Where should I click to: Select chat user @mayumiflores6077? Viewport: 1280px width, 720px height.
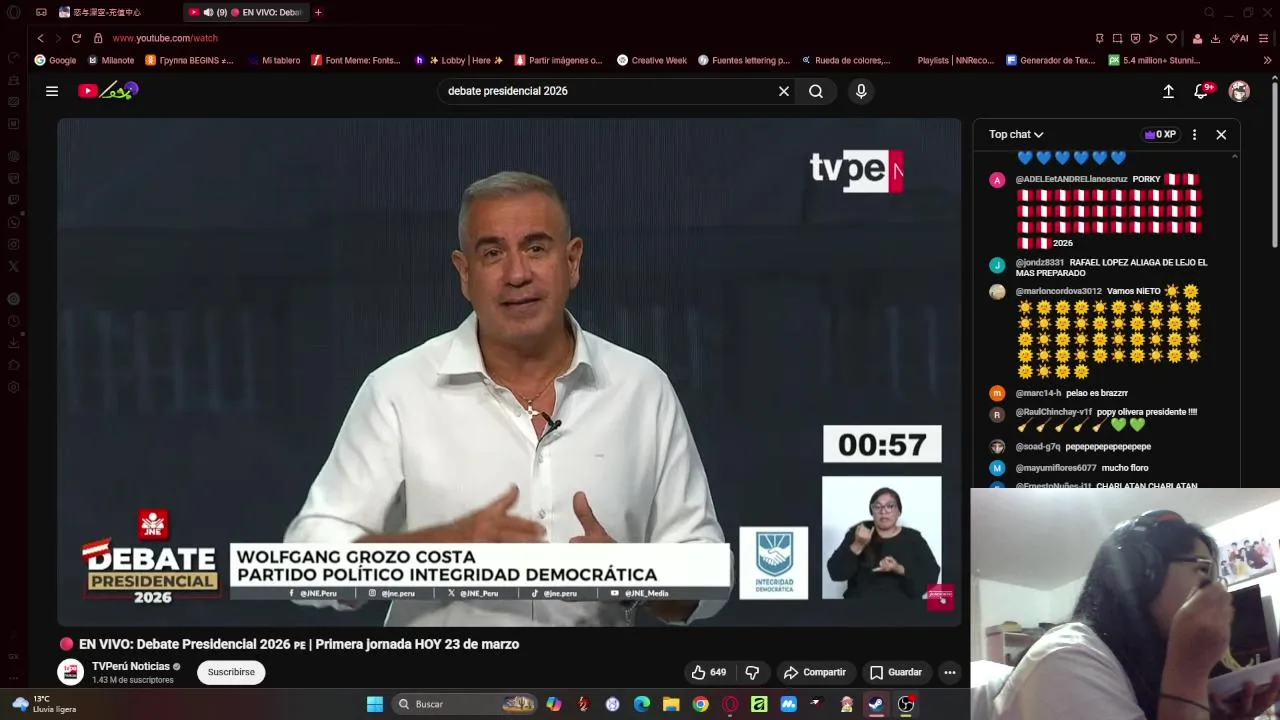[x=1056, y=468]
